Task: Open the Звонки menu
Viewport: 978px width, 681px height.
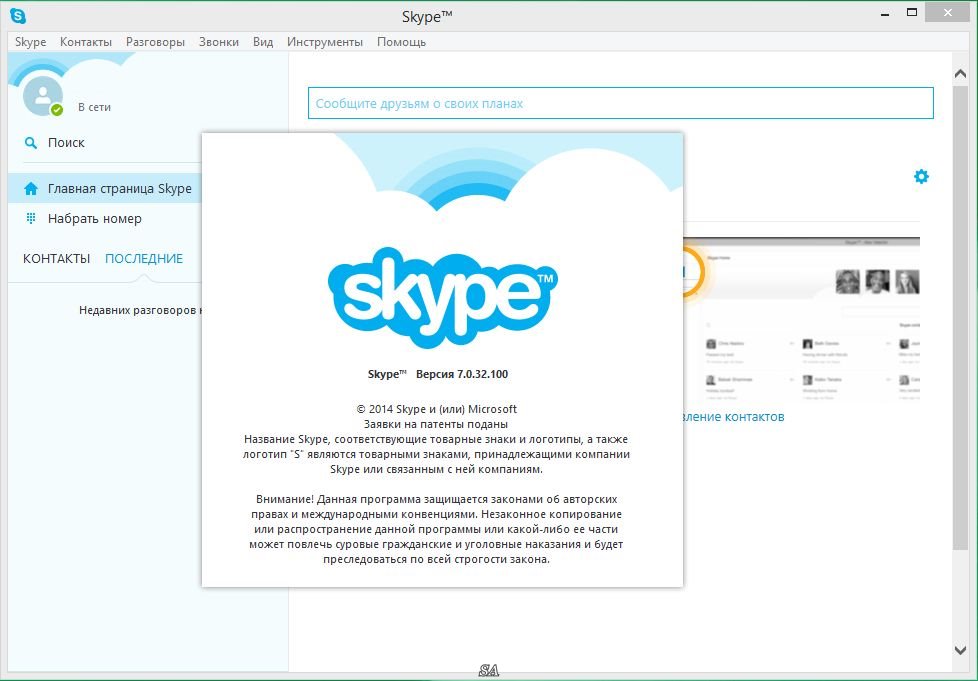Action: point(218,42)
